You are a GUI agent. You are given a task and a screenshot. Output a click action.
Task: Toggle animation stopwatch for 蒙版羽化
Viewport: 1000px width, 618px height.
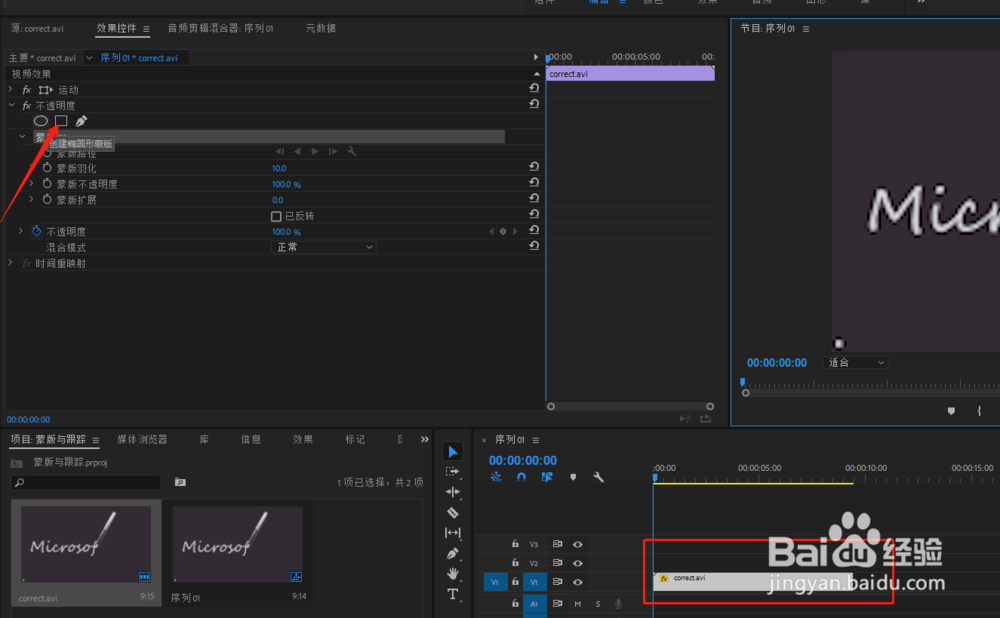click(47, 168)
